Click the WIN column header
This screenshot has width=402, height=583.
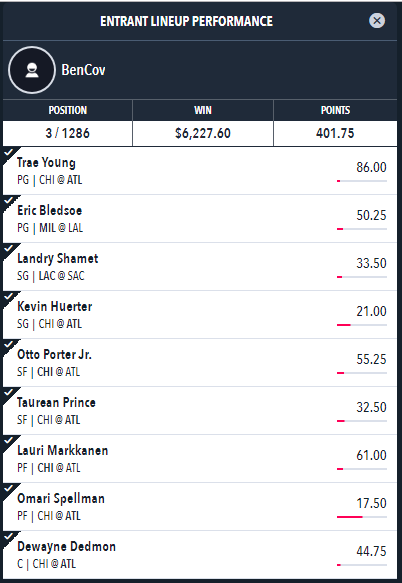pyautogui.click(x=203, y=110)
